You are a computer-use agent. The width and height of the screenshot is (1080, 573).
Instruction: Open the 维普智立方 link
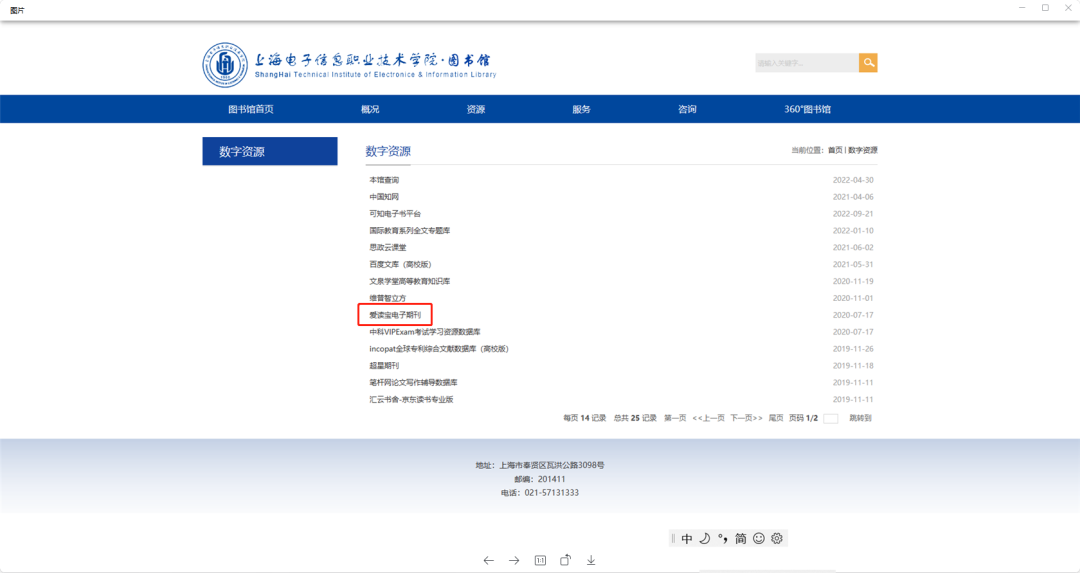click(388, 298)
